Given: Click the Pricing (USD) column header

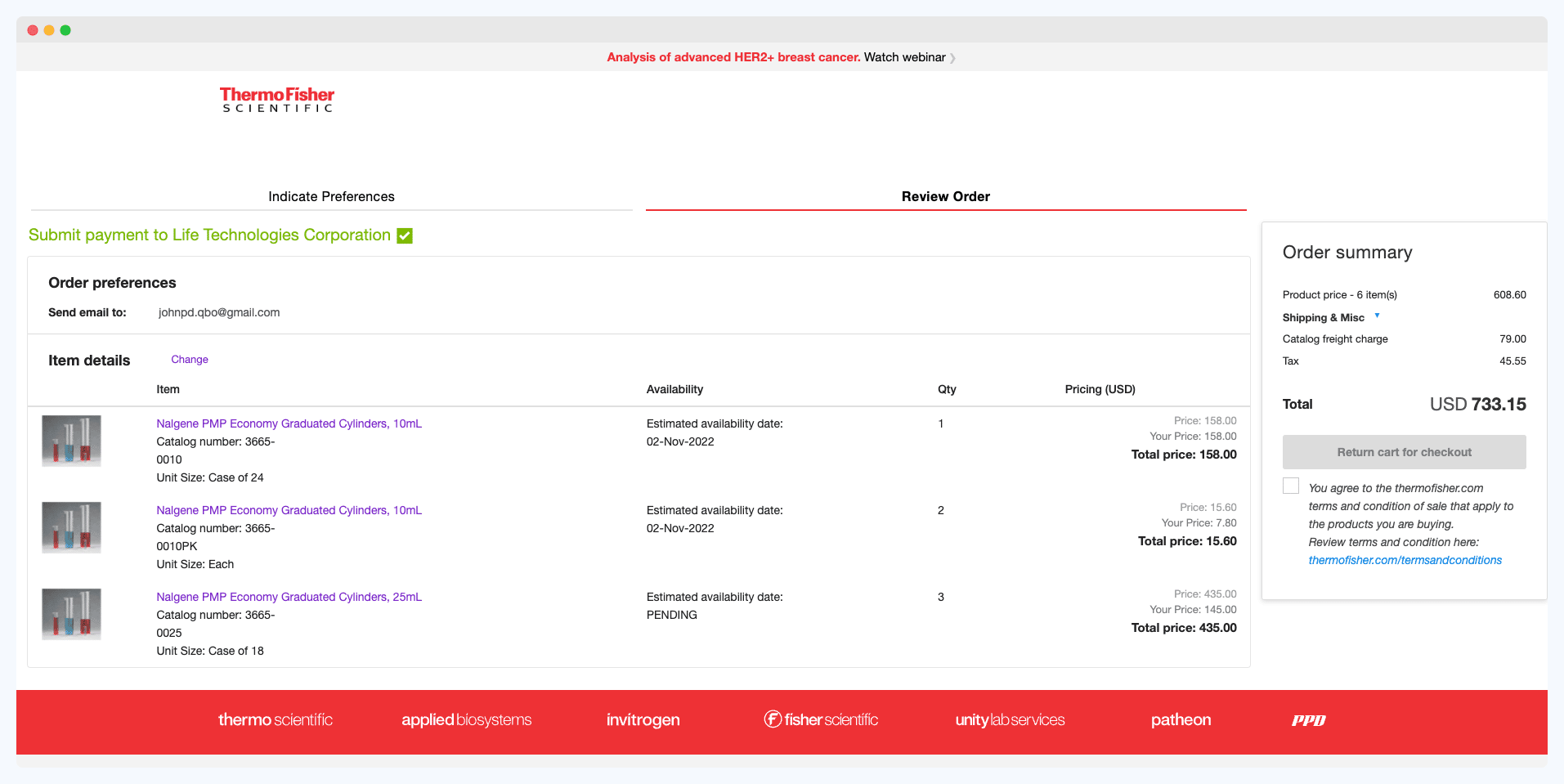Looking at the screenshot, I should (1100, 389).
